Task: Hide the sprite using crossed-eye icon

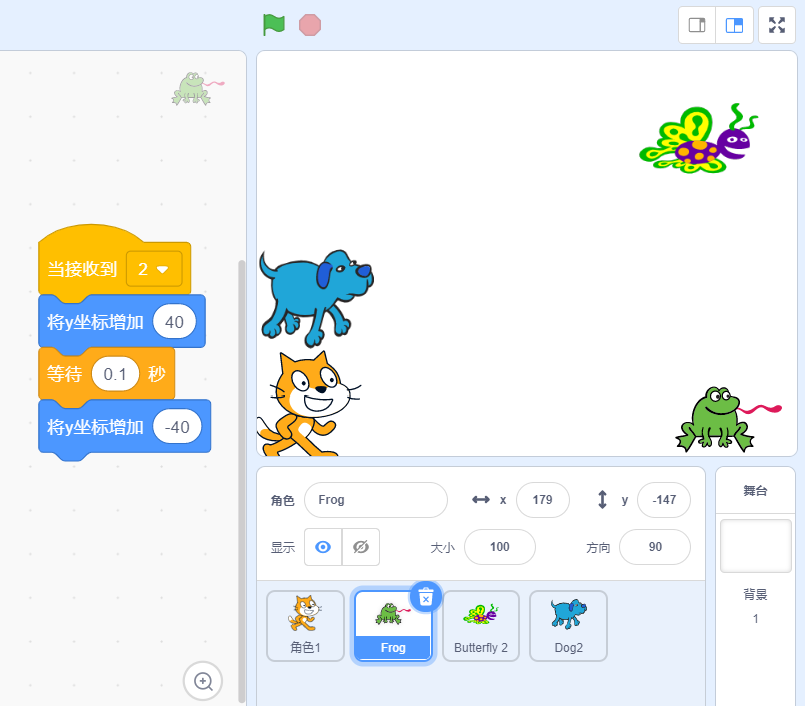Action: point(361,547)
